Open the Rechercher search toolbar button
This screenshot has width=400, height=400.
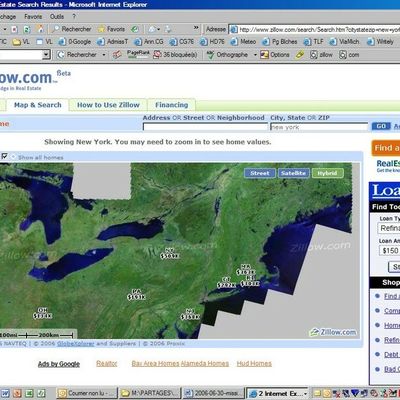pyautogui.click(x=72, y=29)
